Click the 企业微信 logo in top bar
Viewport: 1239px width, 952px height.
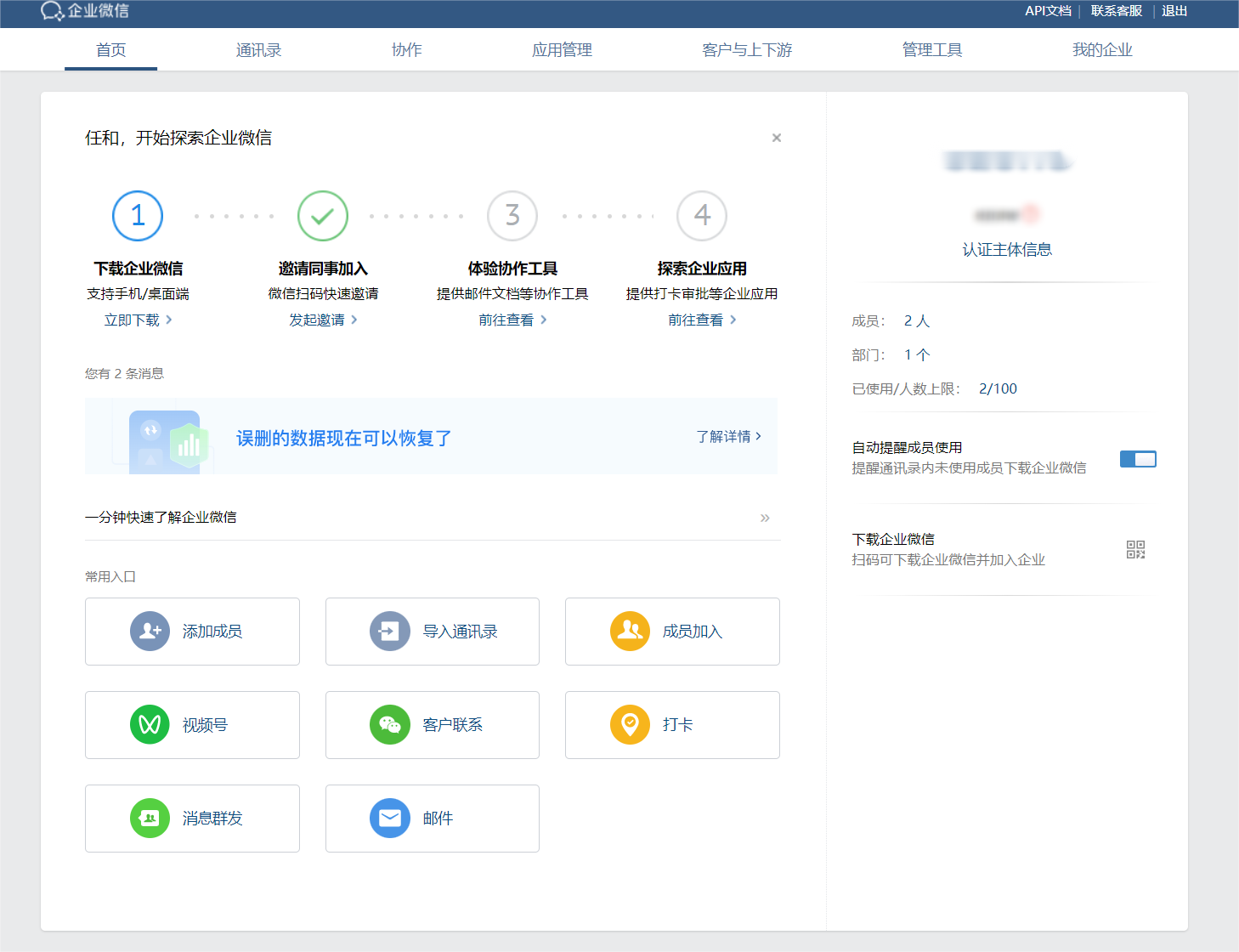coord(83,13)
